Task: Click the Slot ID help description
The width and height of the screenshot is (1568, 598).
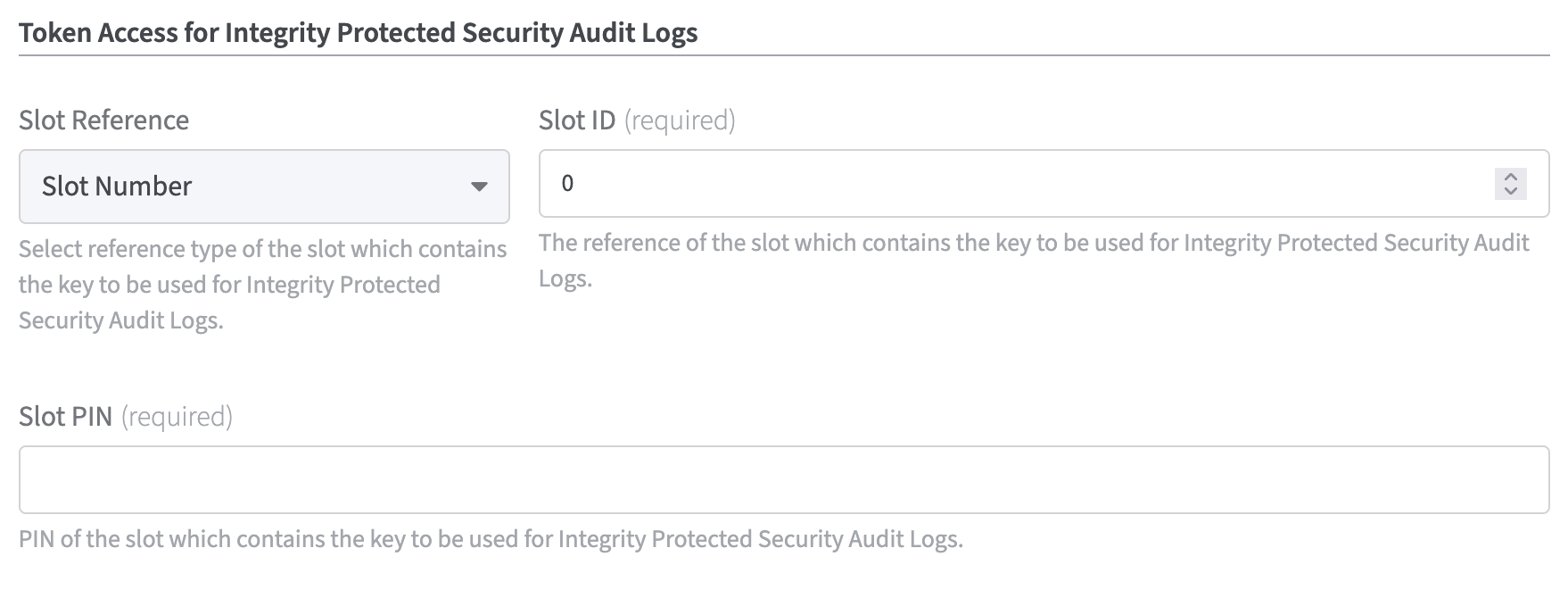Action: point(1033,244)
